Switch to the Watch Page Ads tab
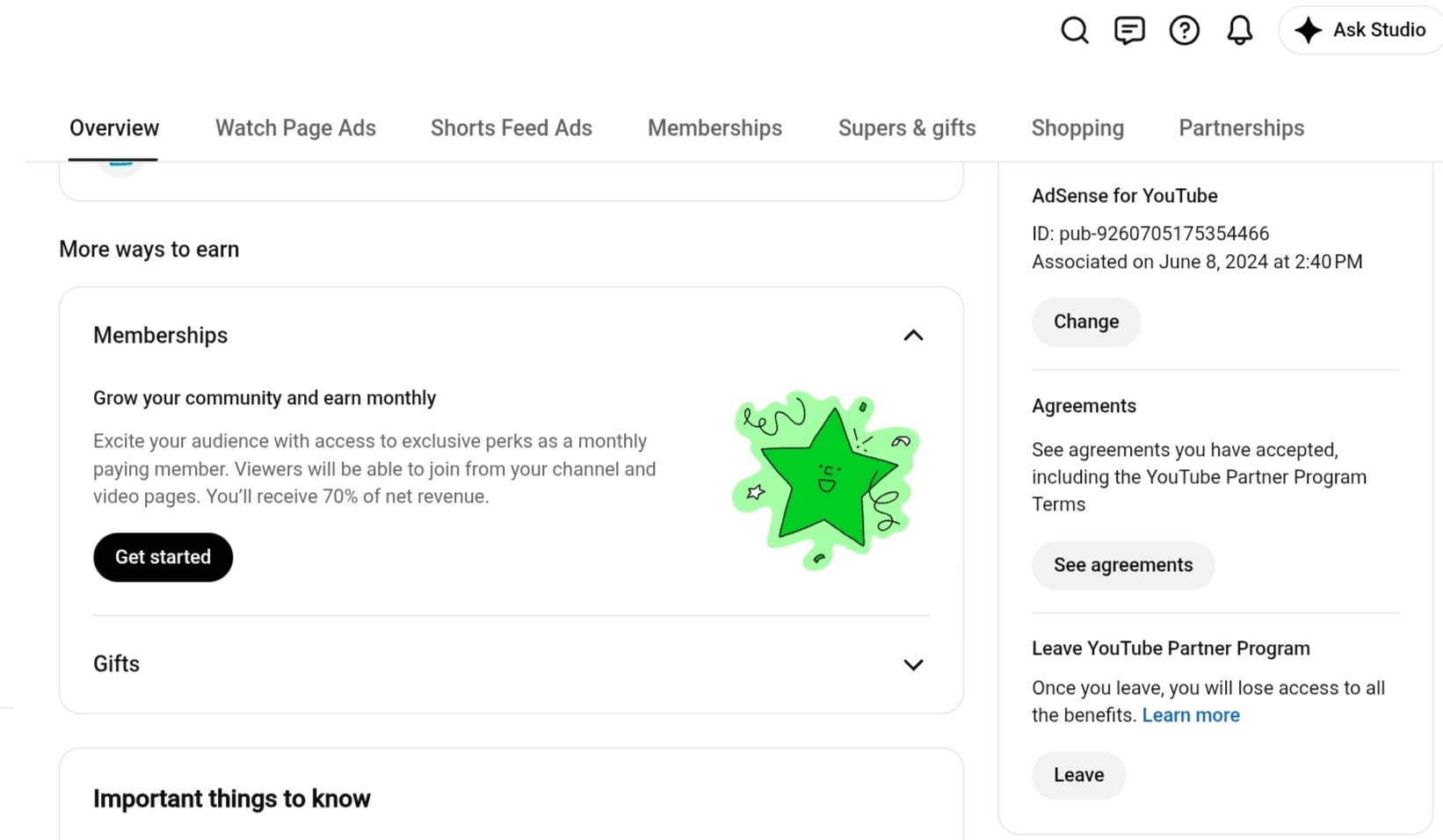Image resolution: width=1443 pixels, height=840 pixels. click(295, 128)
